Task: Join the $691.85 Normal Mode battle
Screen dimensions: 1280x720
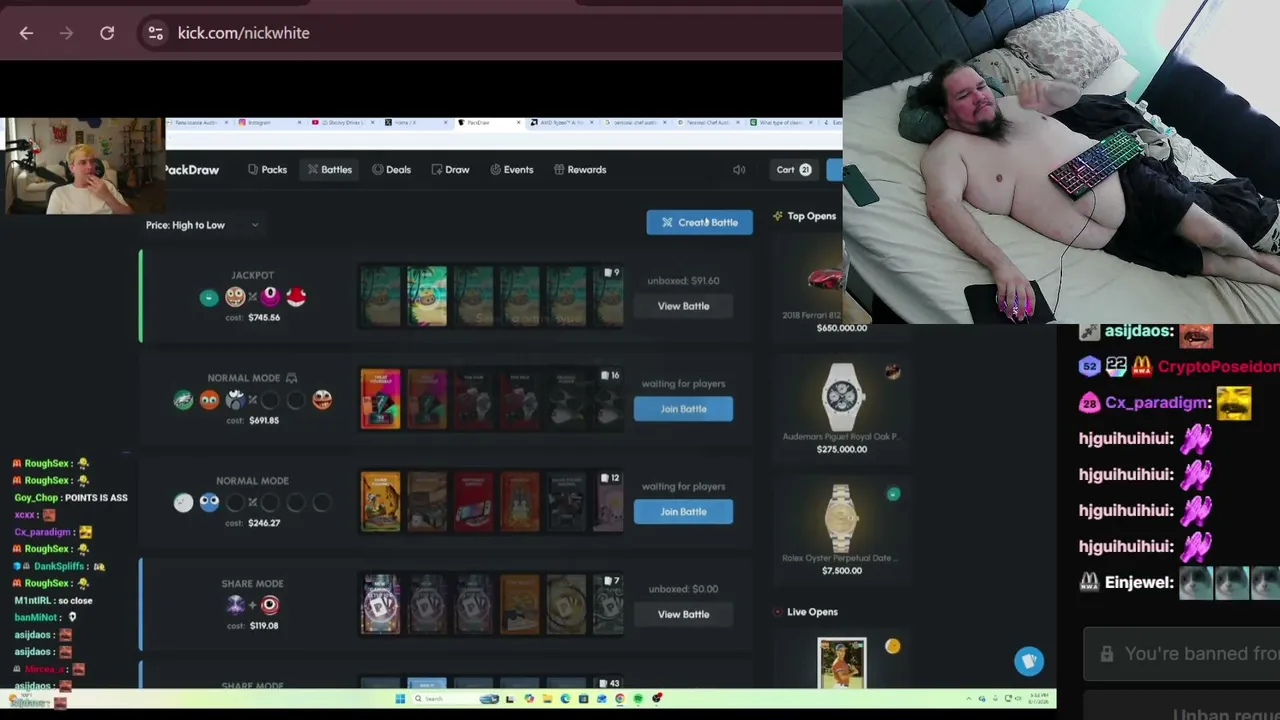Action: click(683, 409)
